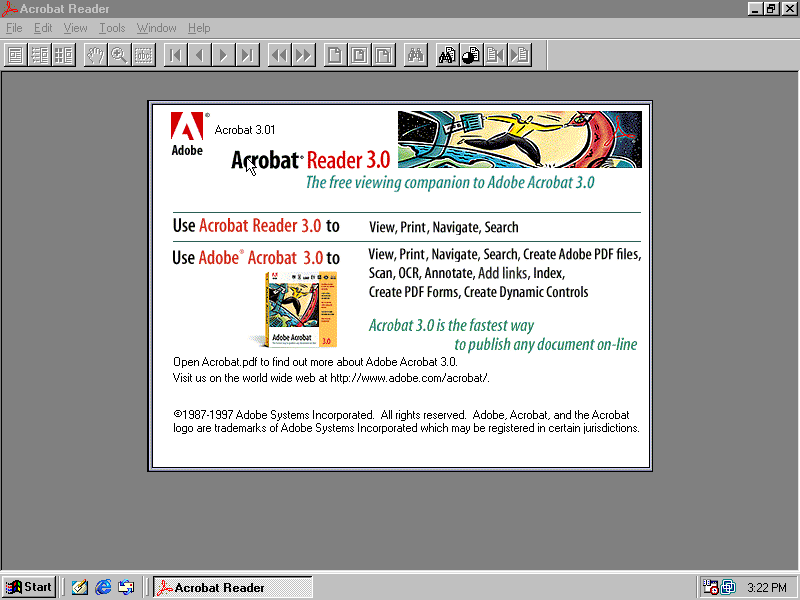Click the Text Select tool icon

pos(143,55)
